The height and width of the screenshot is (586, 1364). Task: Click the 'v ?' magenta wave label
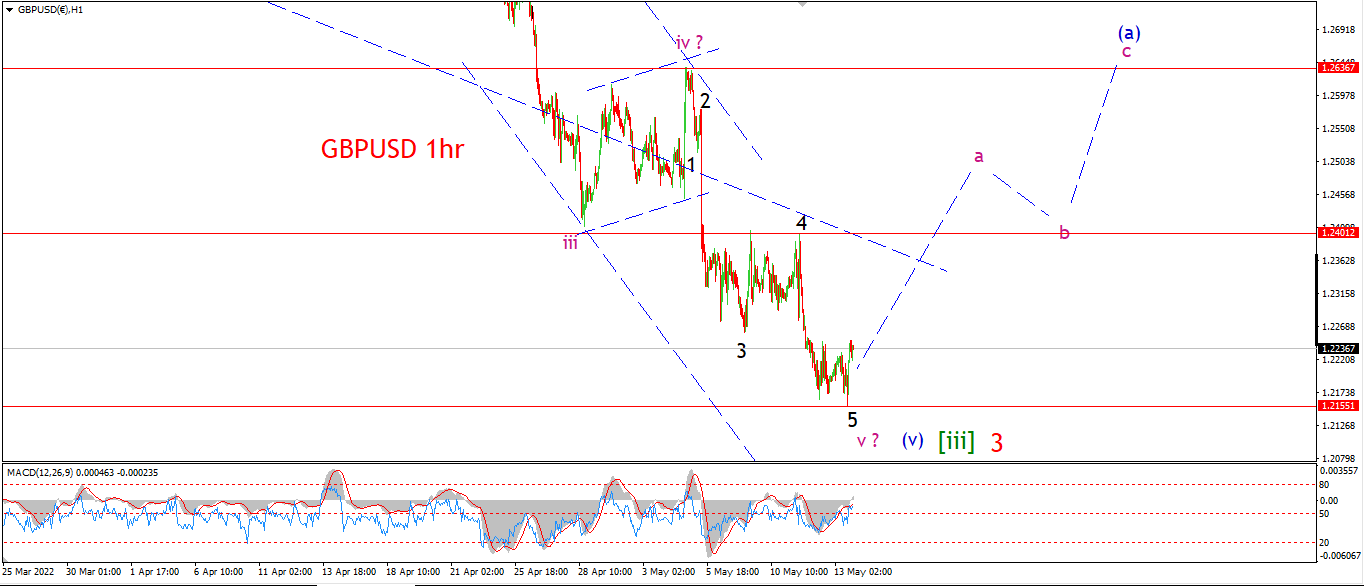point(868,440)
